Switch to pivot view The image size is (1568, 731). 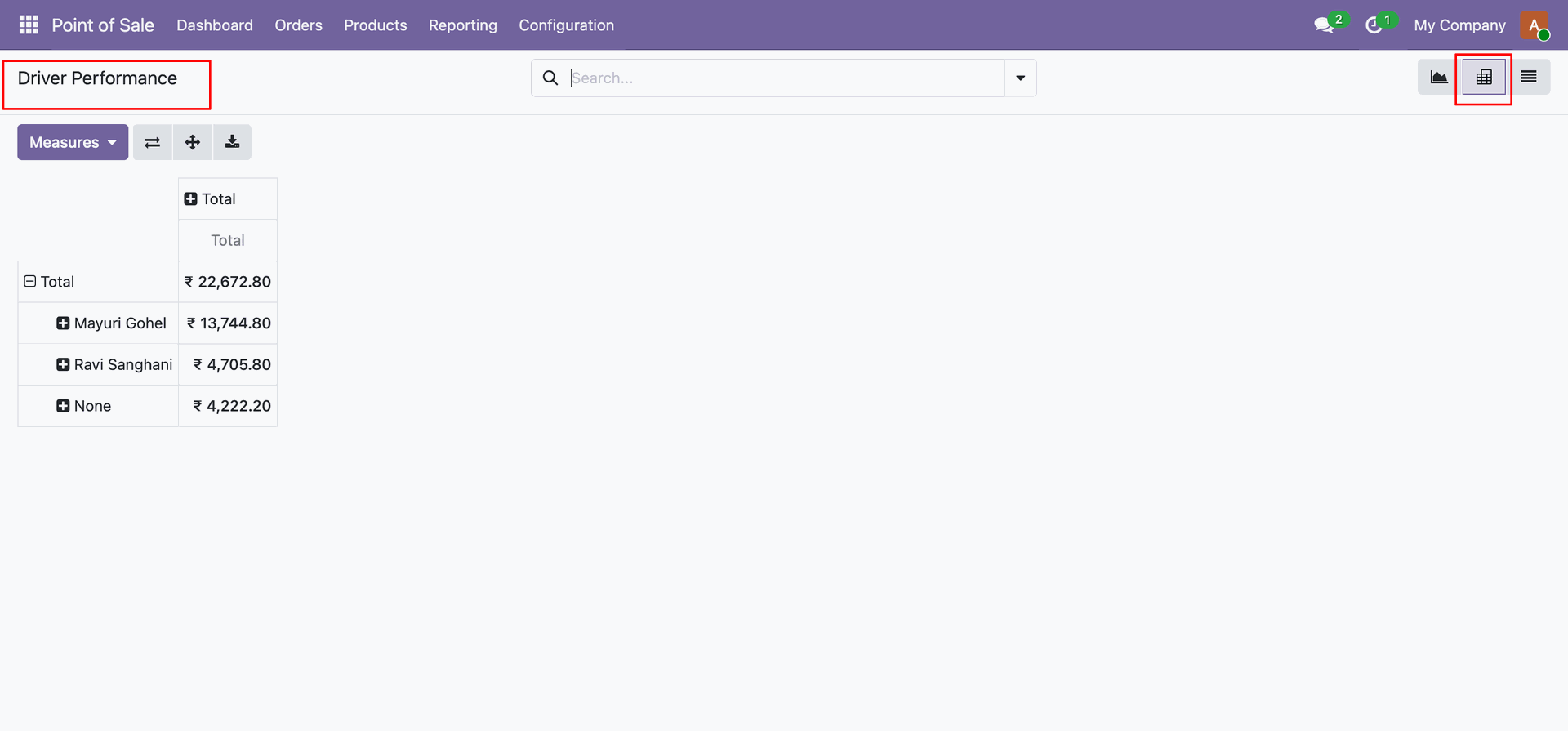point(1484,78)
